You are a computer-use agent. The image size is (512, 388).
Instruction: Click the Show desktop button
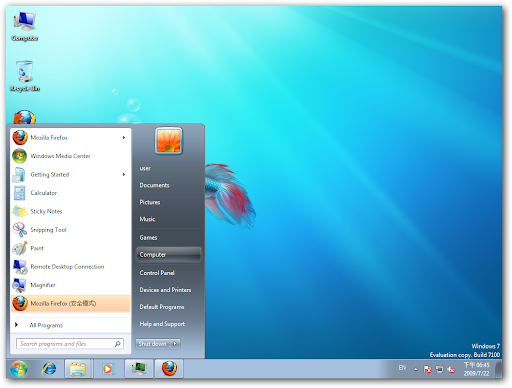pyautogui.click(x=499, y=369)
